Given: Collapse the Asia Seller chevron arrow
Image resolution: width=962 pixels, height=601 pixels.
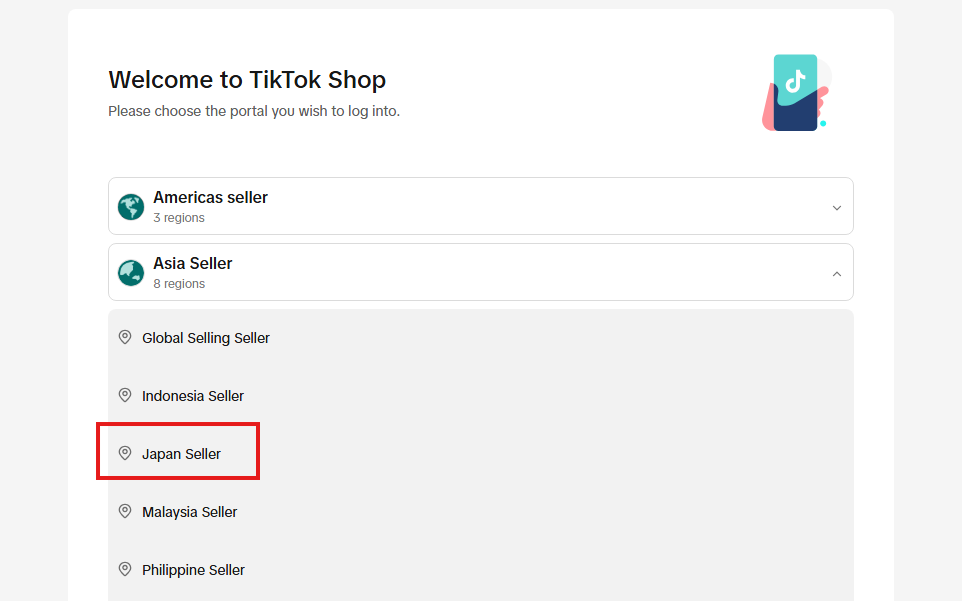Looking at the screenshot, I should (x=837, y=274).
